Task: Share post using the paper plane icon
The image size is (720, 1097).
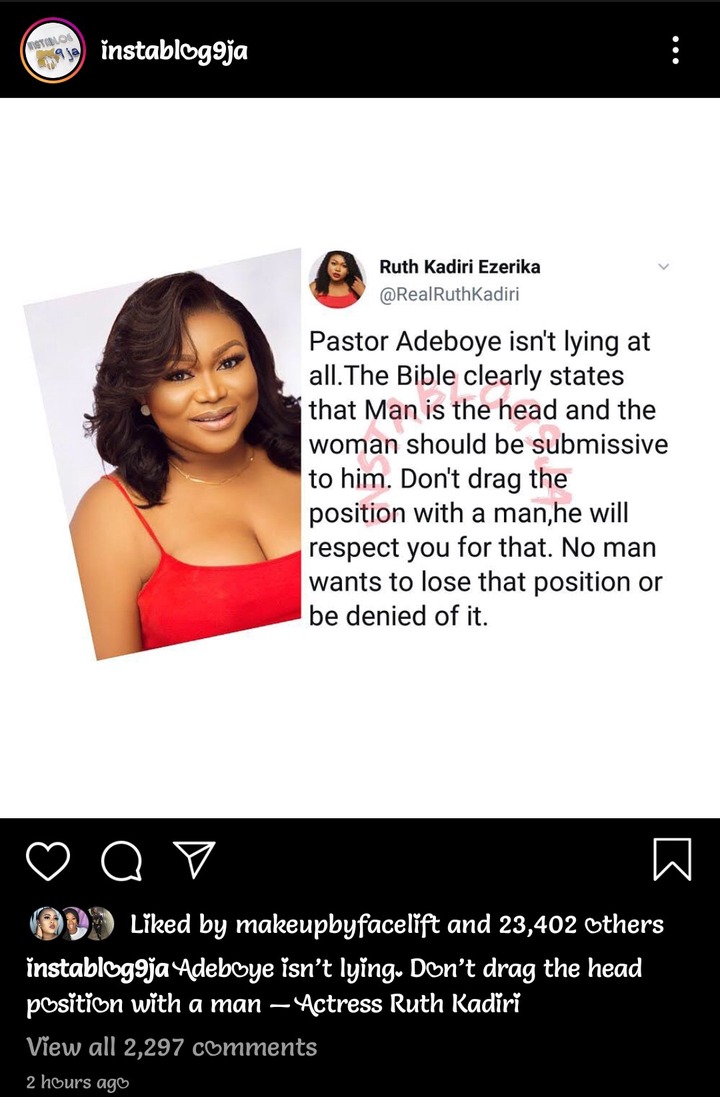Action: (x=193, y=858)
